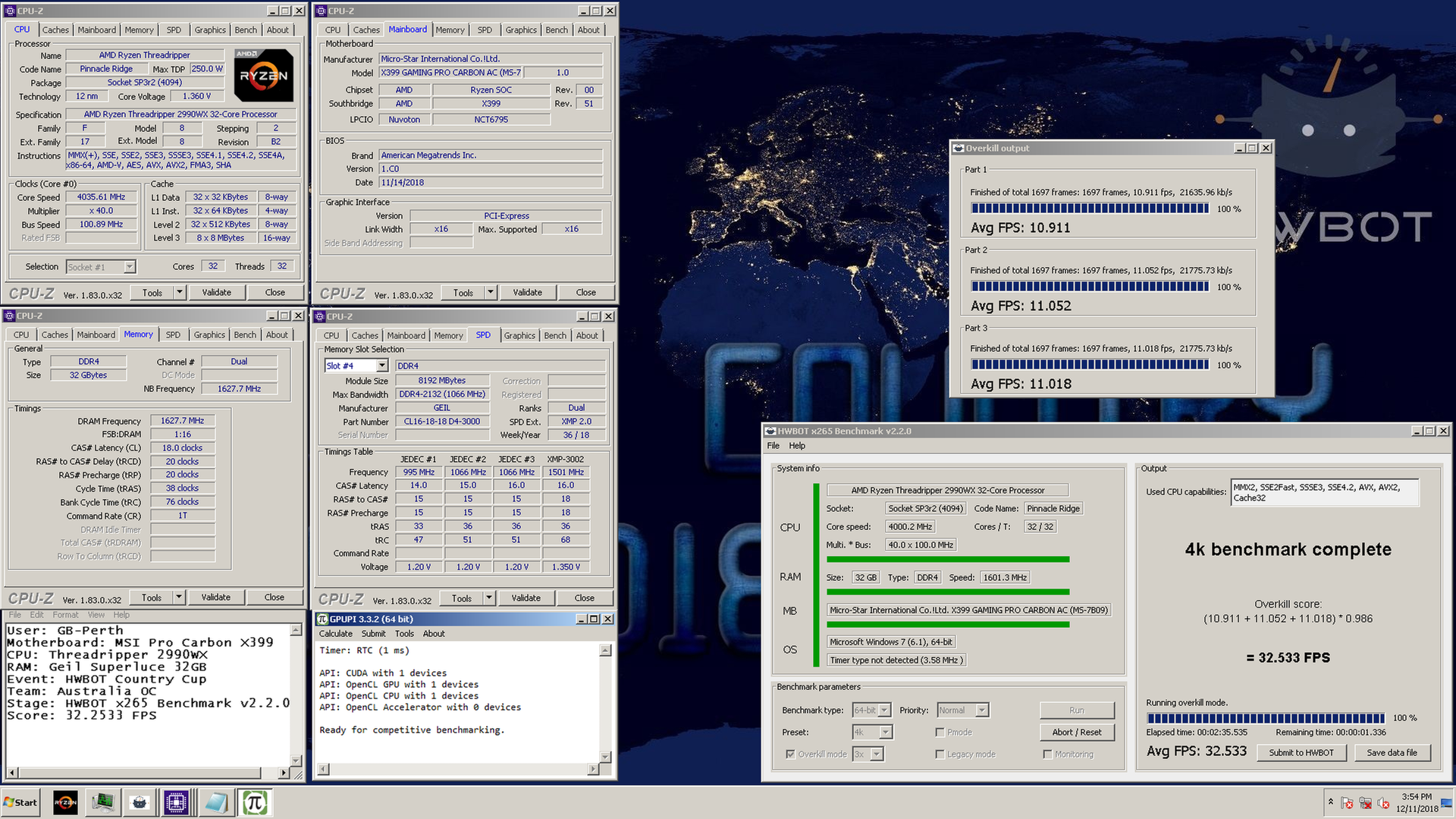
Task: Expand Tools dropdown arrow in CPU-Z CPU window
Action: pyautogui.click(x=180, y=292)
